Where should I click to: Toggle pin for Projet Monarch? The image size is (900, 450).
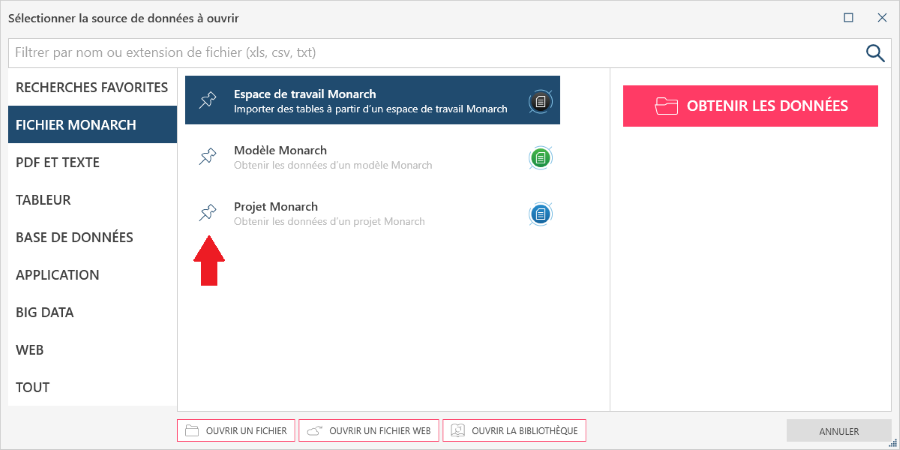pyautogui.click(x=207, y=213)
